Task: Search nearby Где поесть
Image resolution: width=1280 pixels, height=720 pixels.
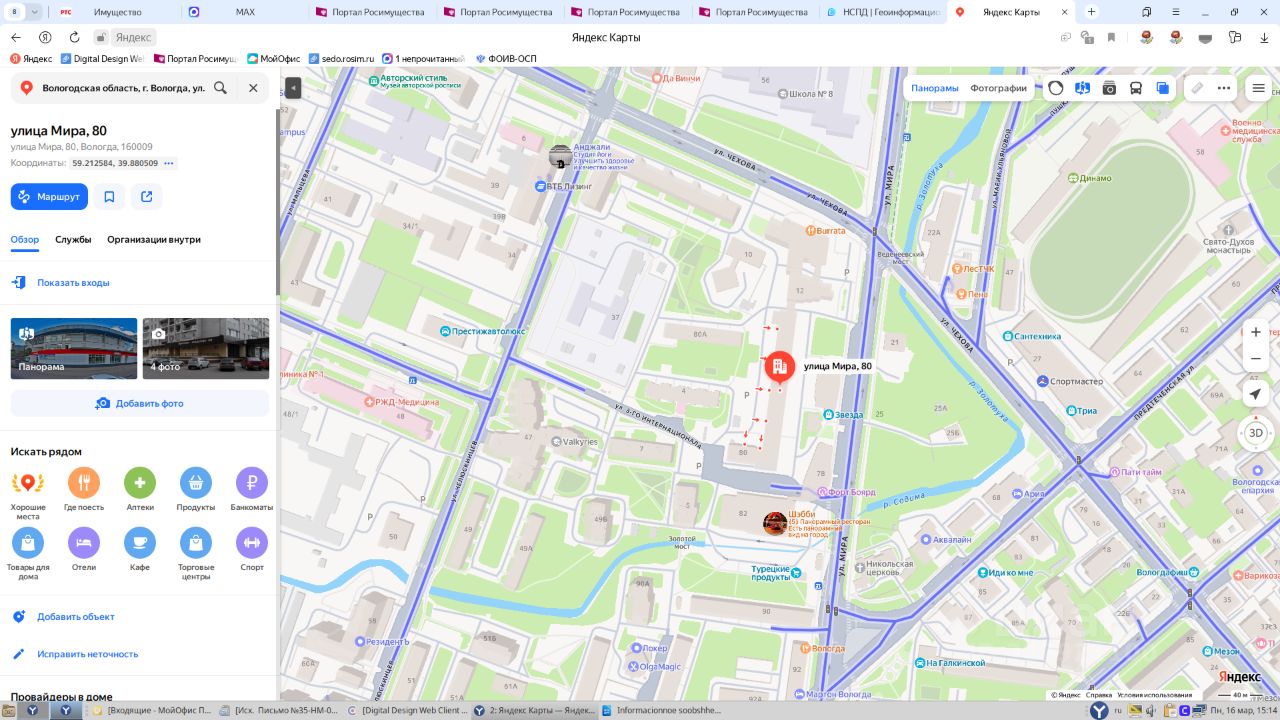Action: [84, 491]
